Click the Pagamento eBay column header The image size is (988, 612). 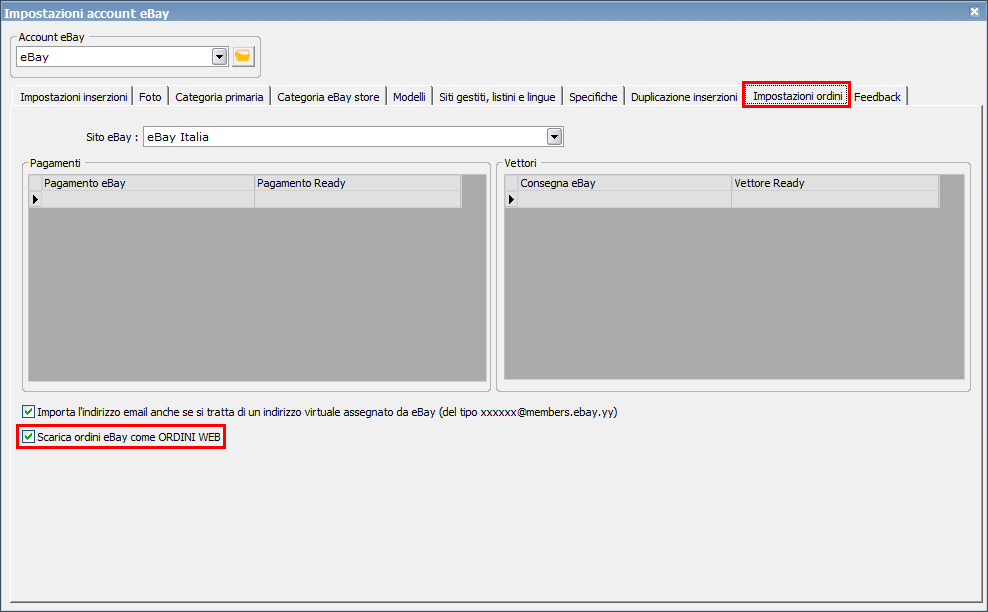click(148, 183)
